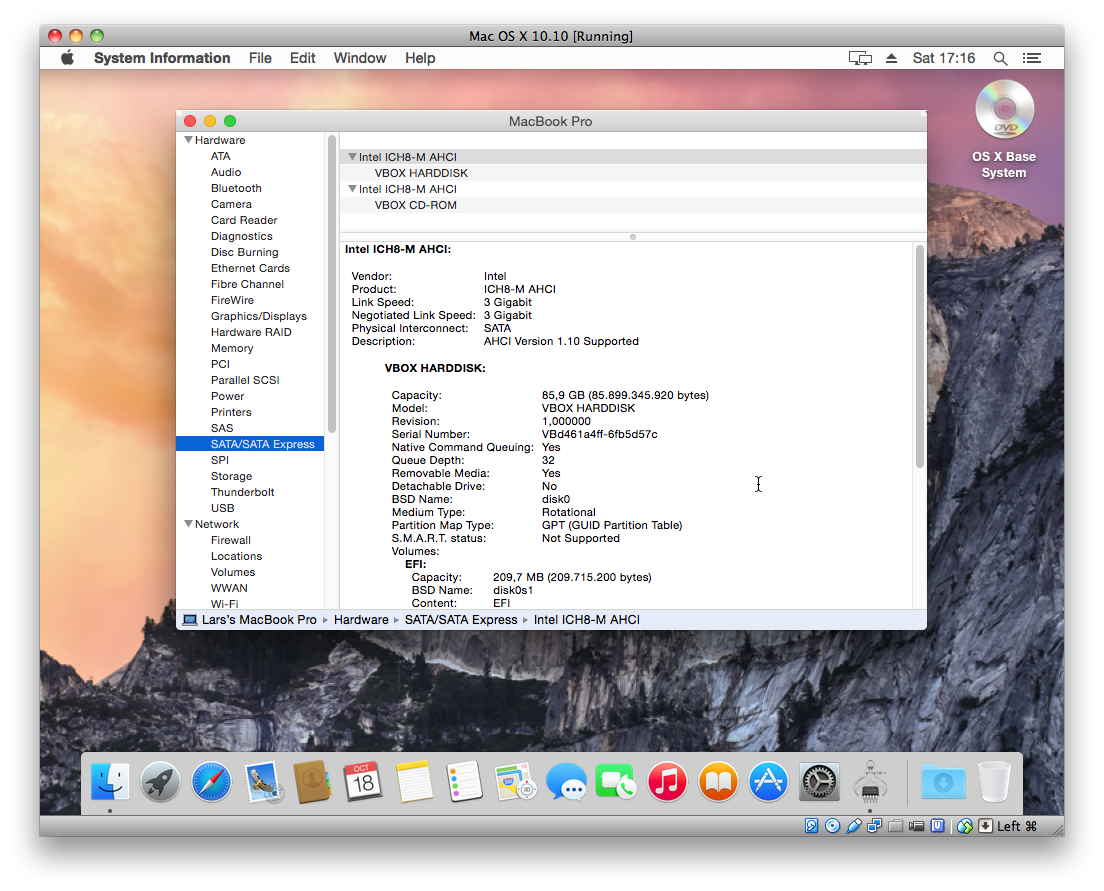This screenshot has width=1104, height=891.
Task: Open the Window menu
Action: [x=360, y=58]
